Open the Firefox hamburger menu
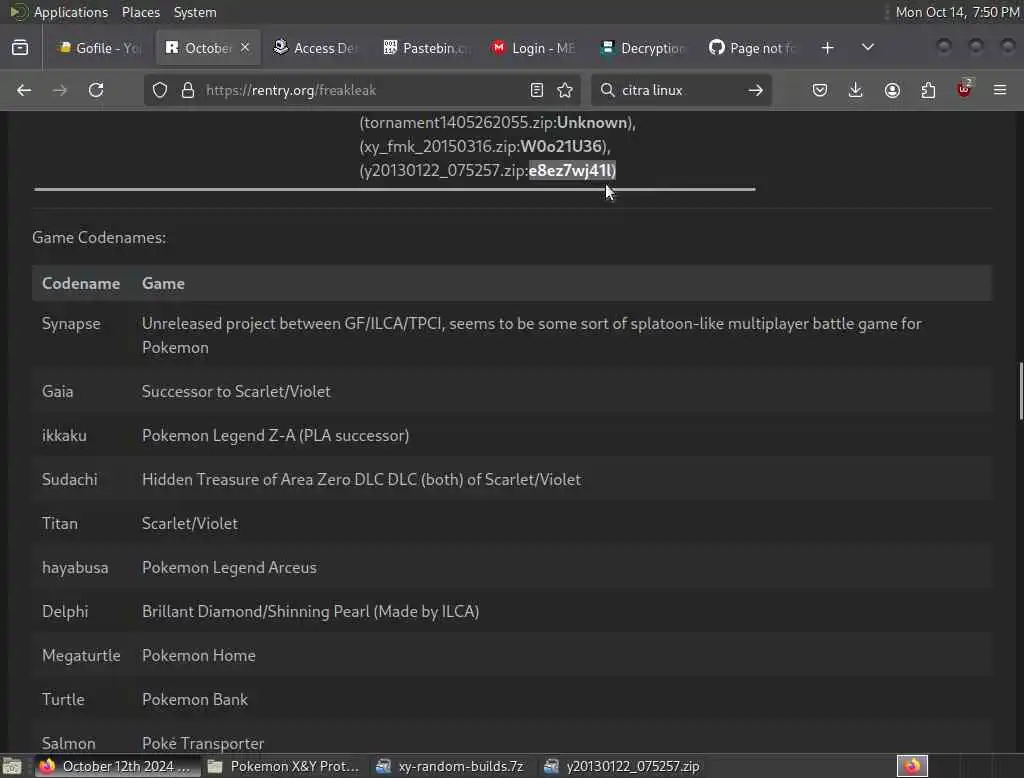This screenshot has width=1024, height=778. tap(1000, 90)
